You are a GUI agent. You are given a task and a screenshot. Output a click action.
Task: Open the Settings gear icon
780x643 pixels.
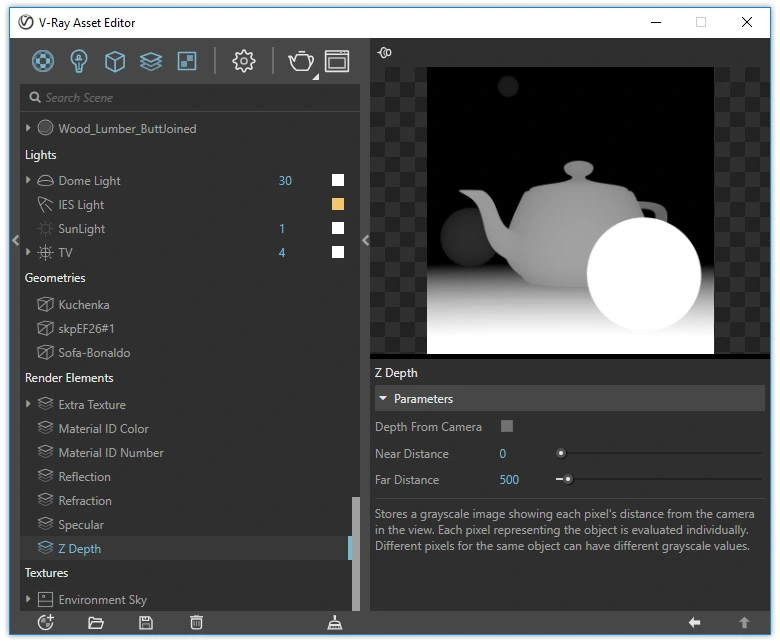(244, 62)
